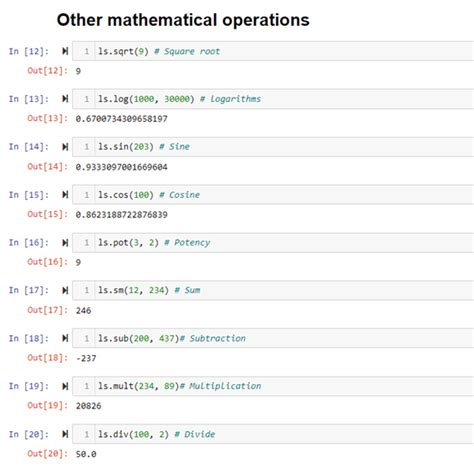Click the Out[20]: output prompt
Image resolution: width=474 pixels, height=467 pixels.
[47, 454]
